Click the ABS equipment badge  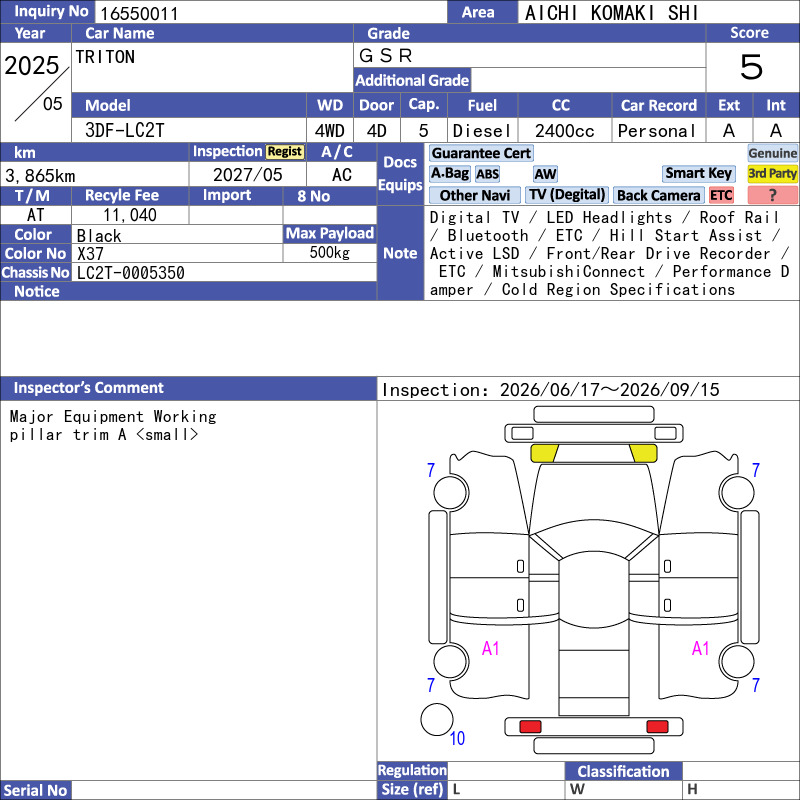tap(488, 174)
